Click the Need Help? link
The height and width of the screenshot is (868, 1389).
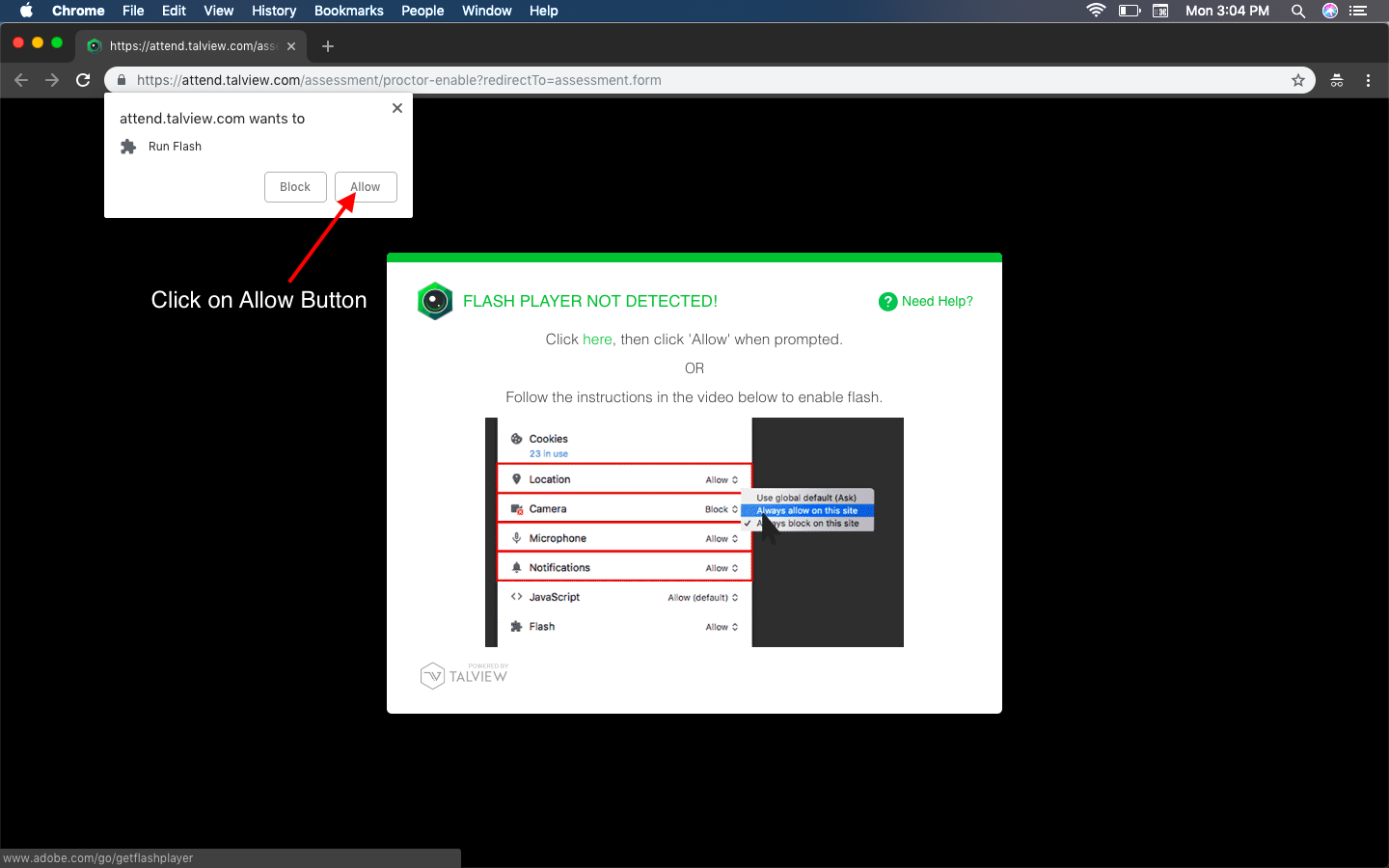(x=938, y=302)
